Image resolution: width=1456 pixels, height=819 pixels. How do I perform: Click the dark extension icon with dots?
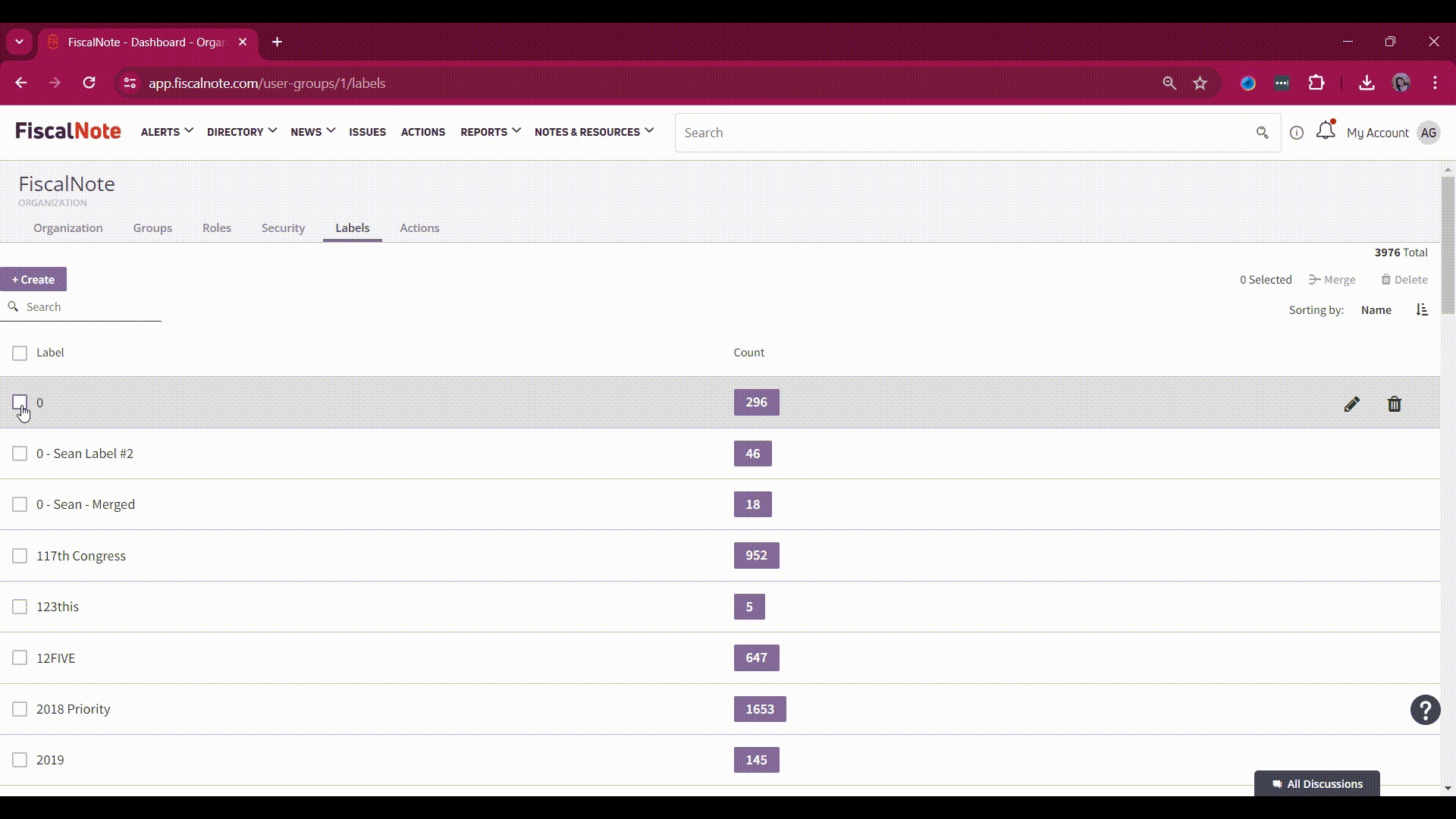tap(1282, 83)
